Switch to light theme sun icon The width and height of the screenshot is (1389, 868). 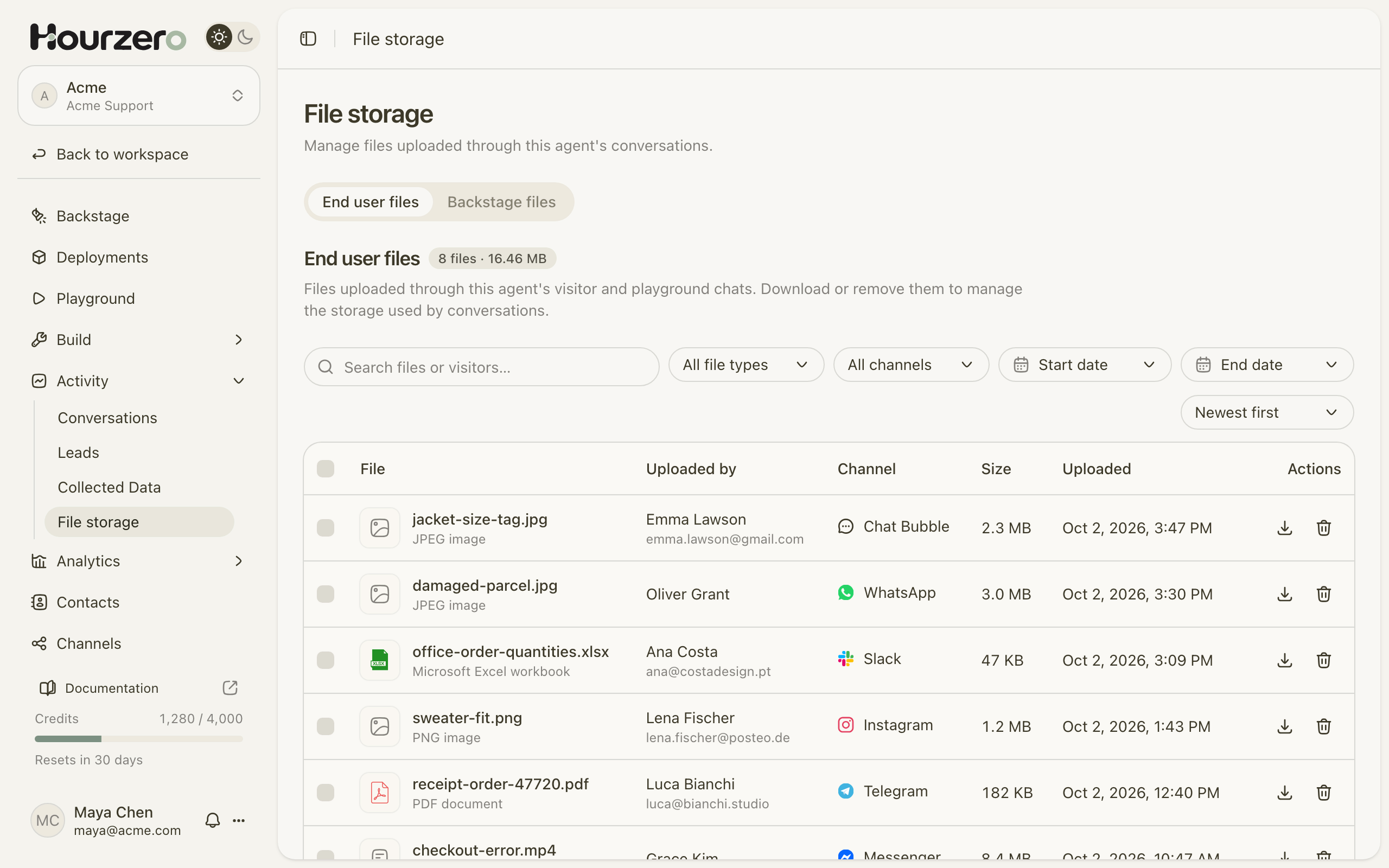tap(219, 37)
